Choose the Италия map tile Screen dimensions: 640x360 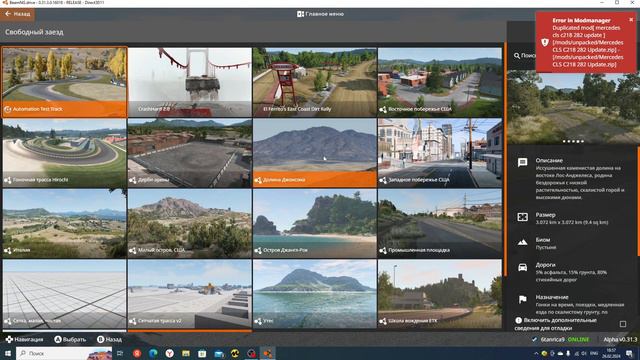(x=64, y=224)
